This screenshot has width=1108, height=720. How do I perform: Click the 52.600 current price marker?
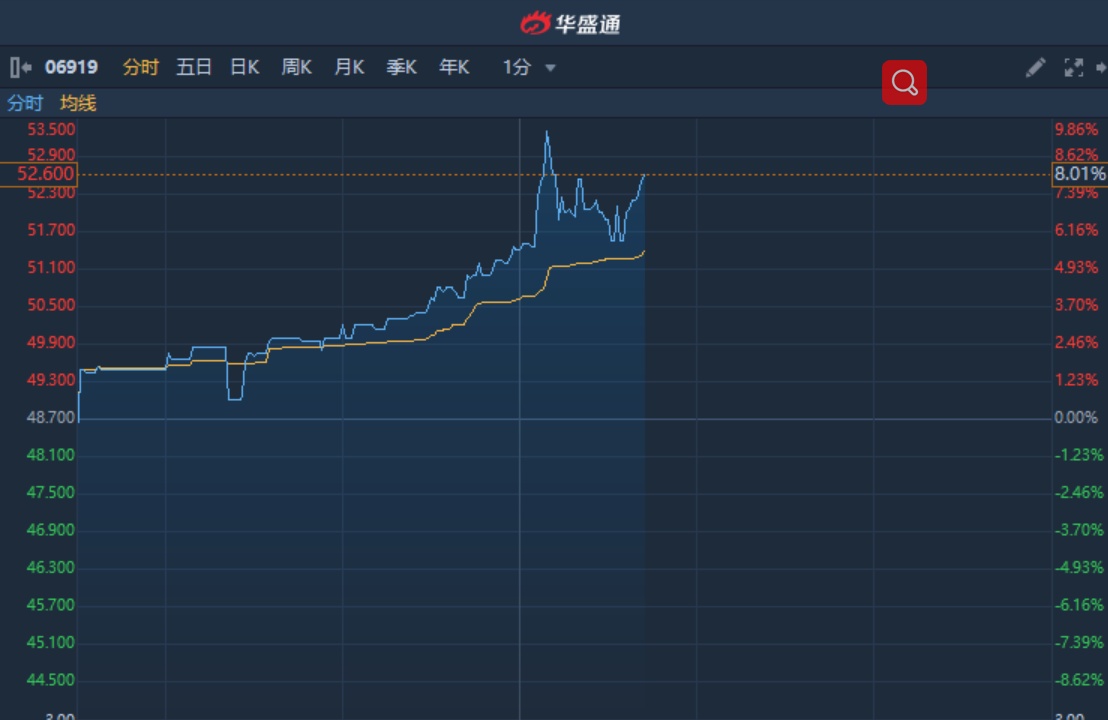coord(39,174)
